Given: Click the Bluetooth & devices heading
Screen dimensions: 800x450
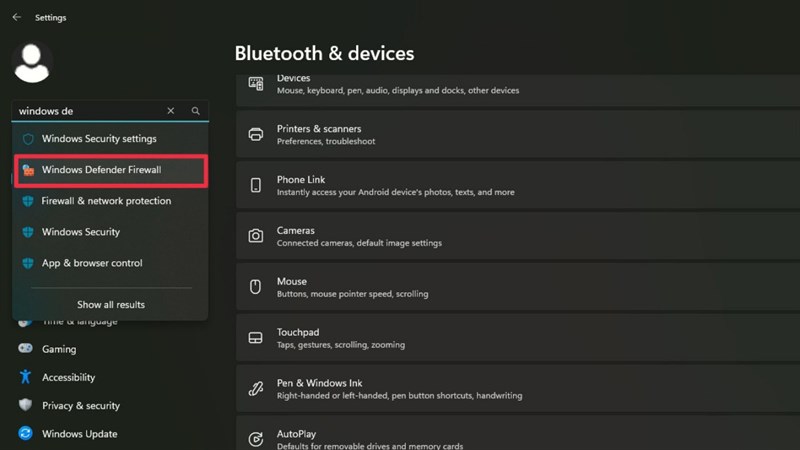Looking at the screenshot, I should pyautogui.click(x=324, y=54).
